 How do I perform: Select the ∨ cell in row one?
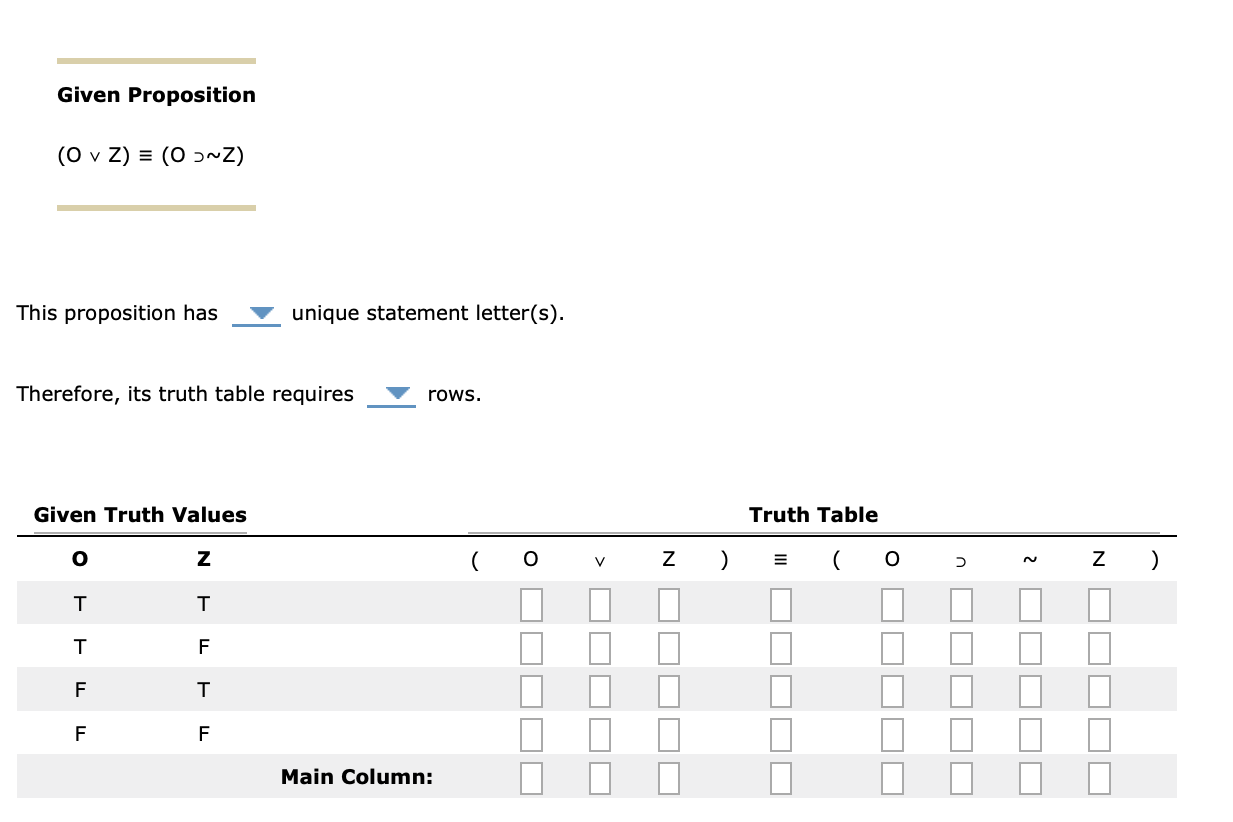click(x=599, y=604)
